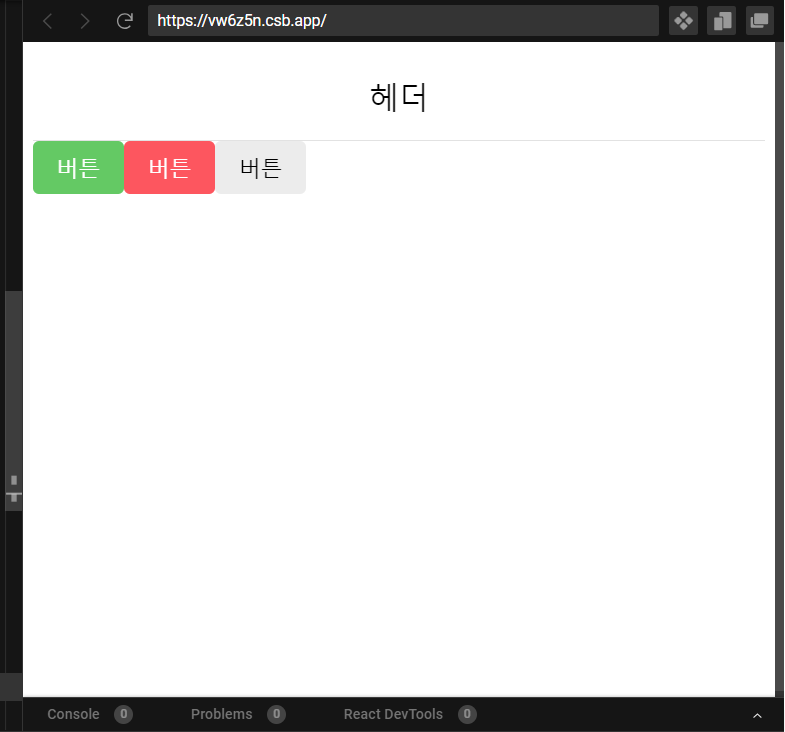
Task: Toggle the split preview layout icon
Action: (x=721, y=21)
